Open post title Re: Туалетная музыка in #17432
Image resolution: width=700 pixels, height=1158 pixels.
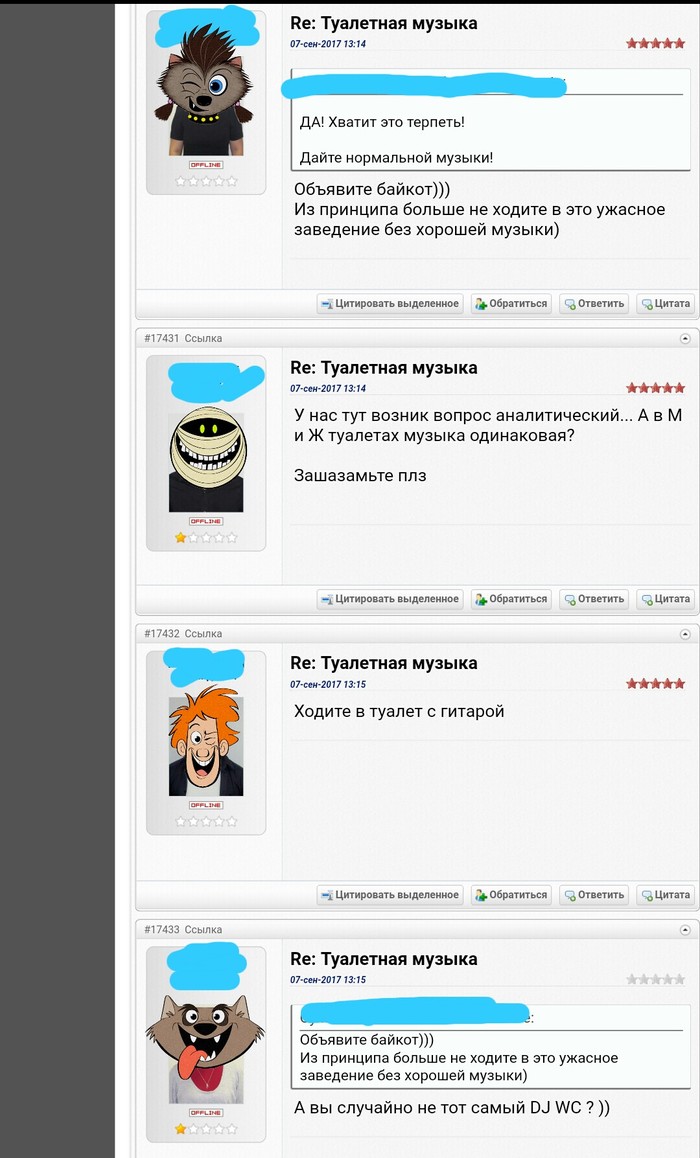click(x=384, y=663)
